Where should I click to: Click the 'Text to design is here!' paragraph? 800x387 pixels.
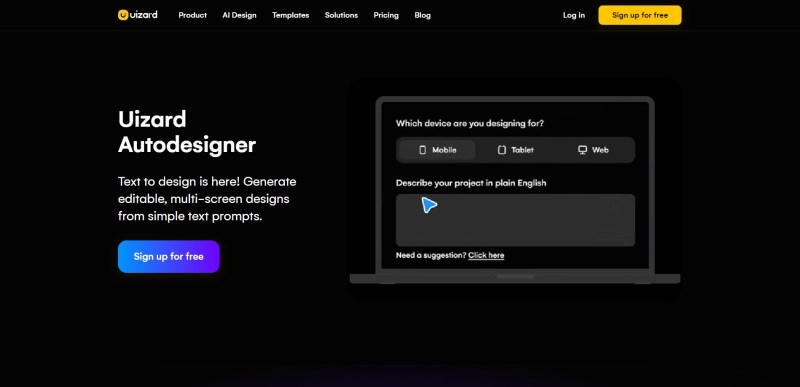207,199
